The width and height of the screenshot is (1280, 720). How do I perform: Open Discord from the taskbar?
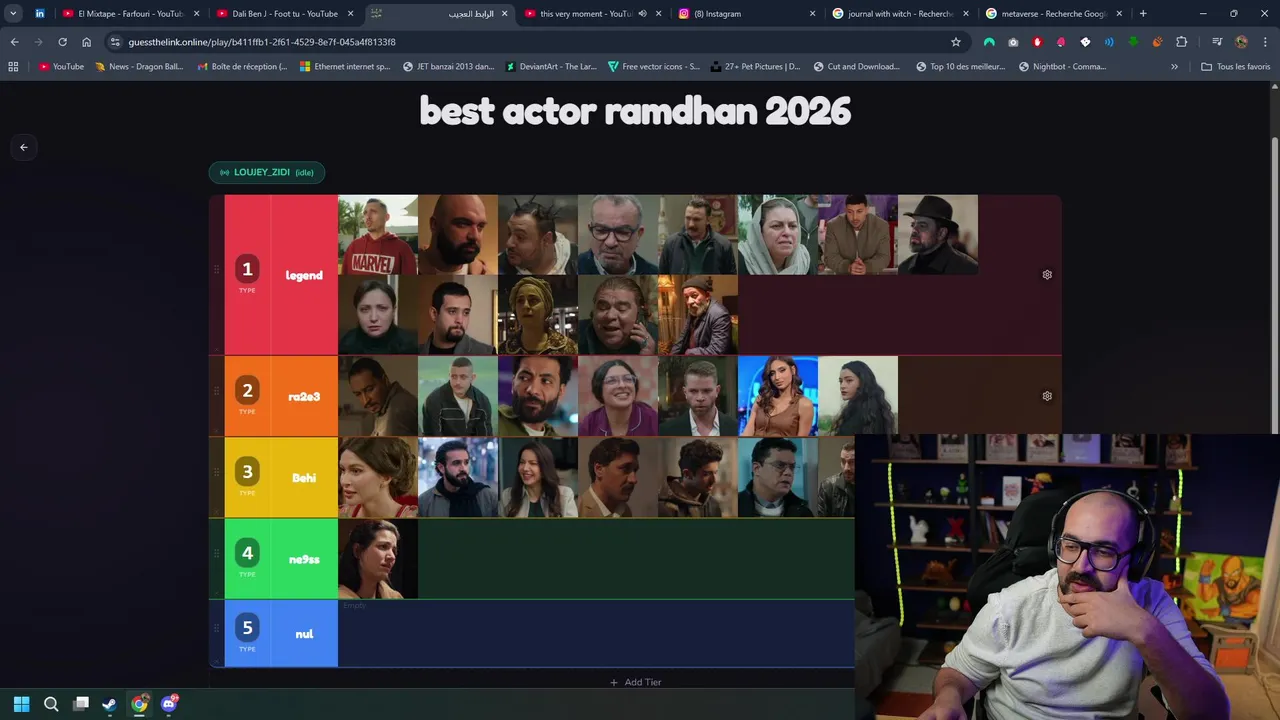tap(168, 704)
